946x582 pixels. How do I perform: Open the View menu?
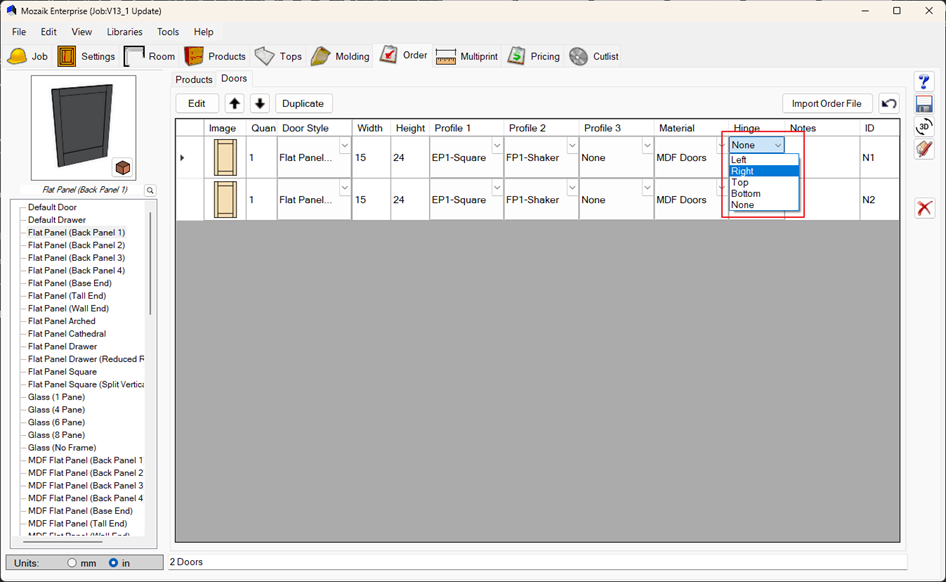click(81, 32)
